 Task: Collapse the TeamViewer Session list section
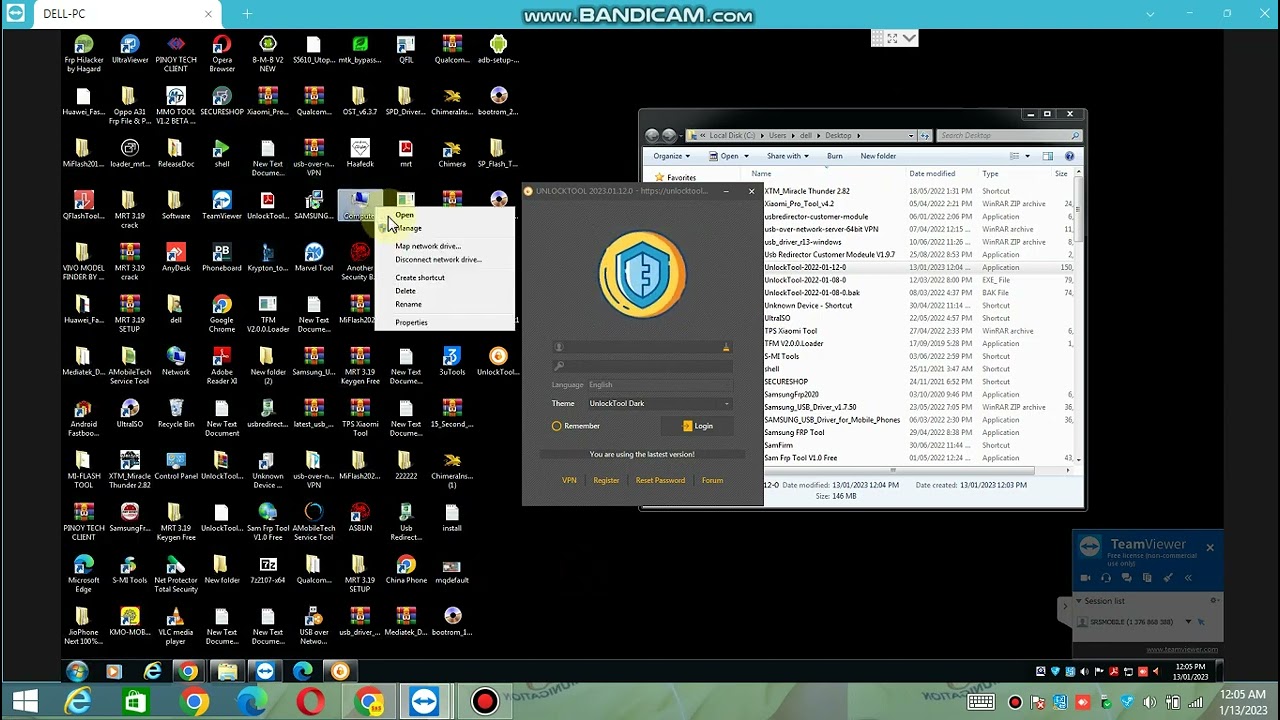[1079, 601]
